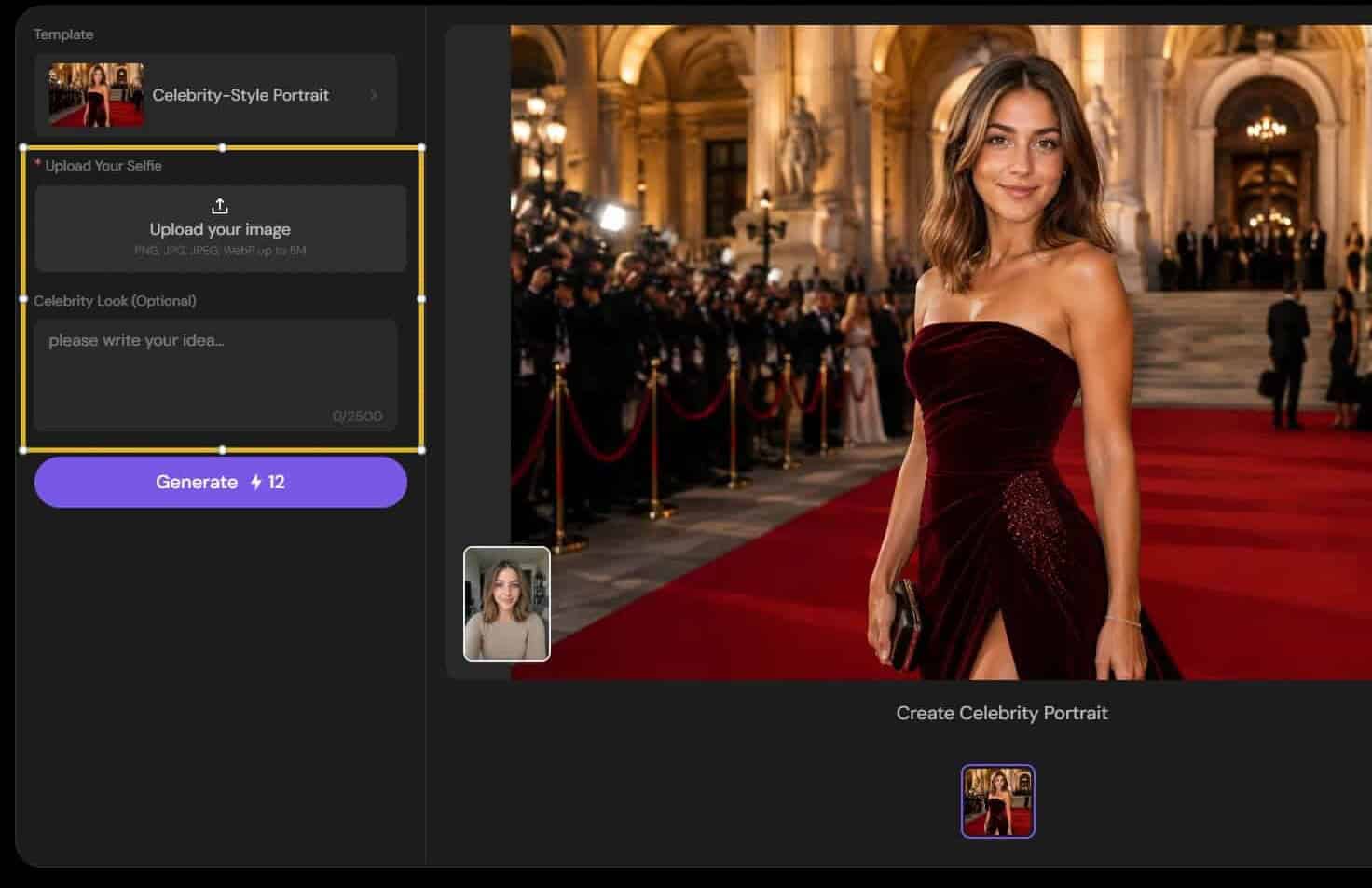Image resolution: width=1372 pixels, height=888 pixels.
Task: Click the "0/2500" character counter
Action: (357, 416)
